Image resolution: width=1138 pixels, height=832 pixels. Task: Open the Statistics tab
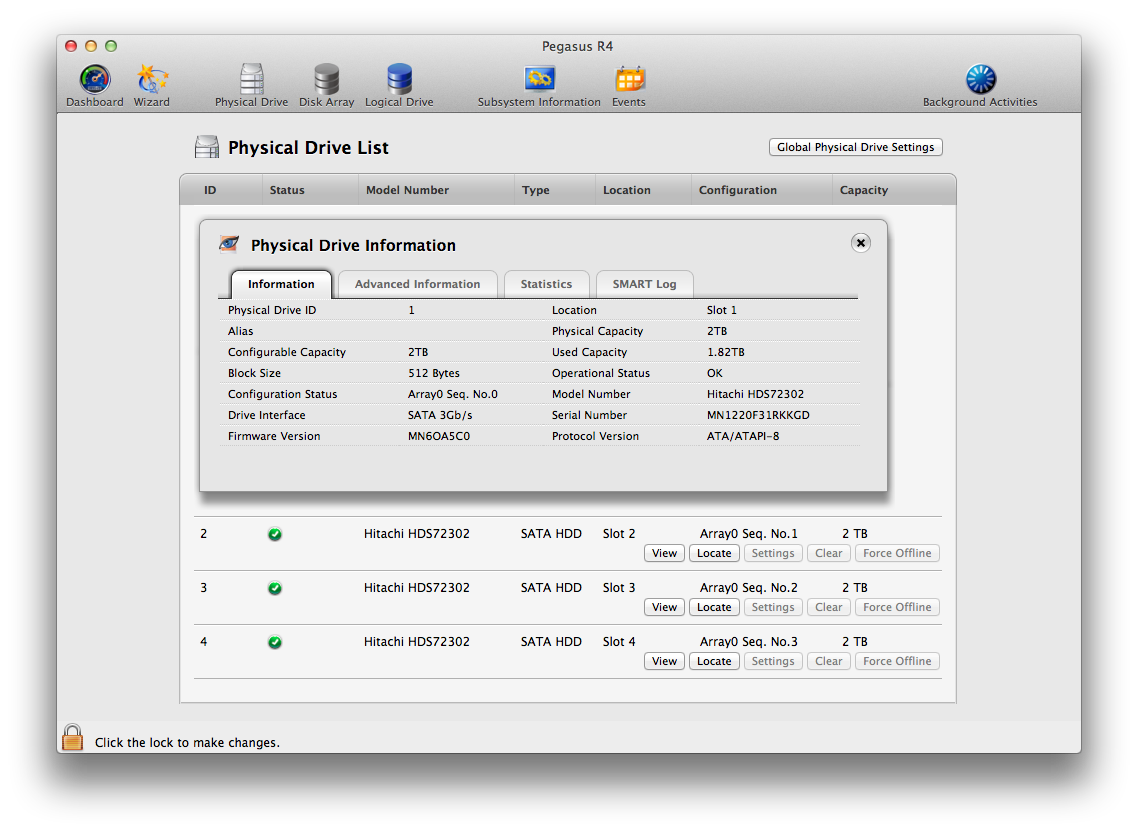tap(546, 284)
